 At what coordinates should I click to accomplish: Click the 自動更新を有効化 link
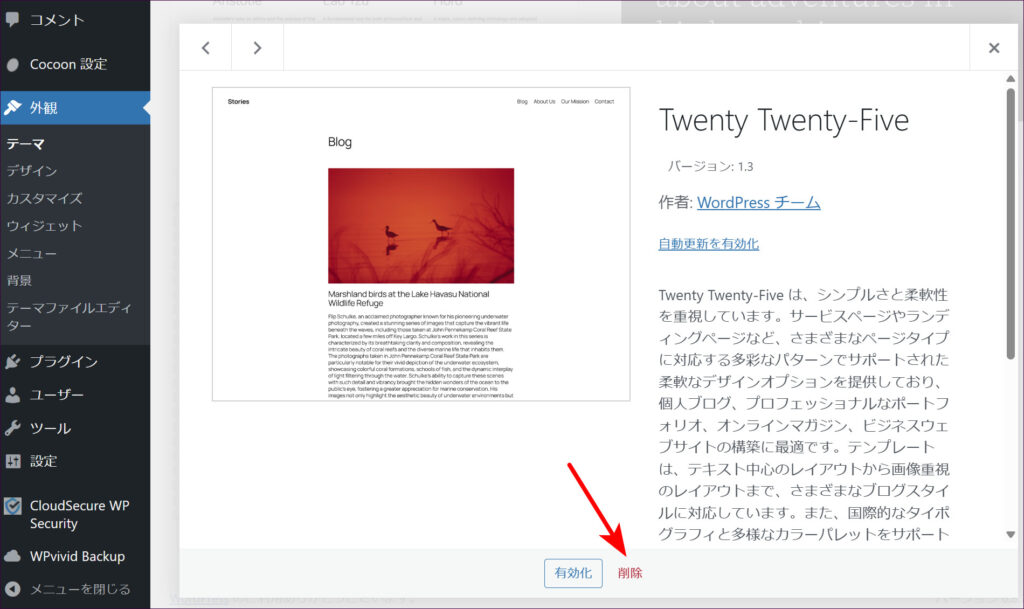point(708,243)
